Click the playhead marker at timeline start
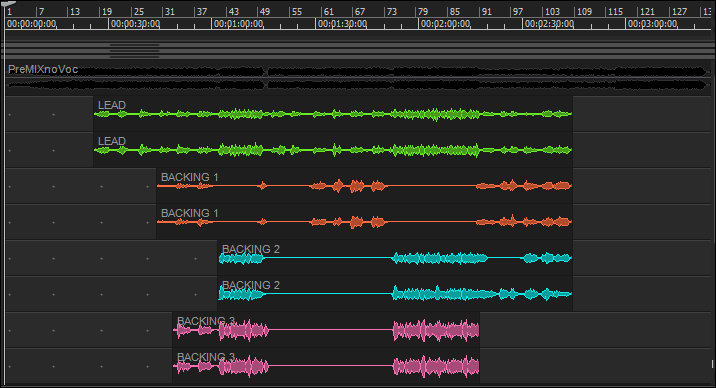 [x=9, y=4]
